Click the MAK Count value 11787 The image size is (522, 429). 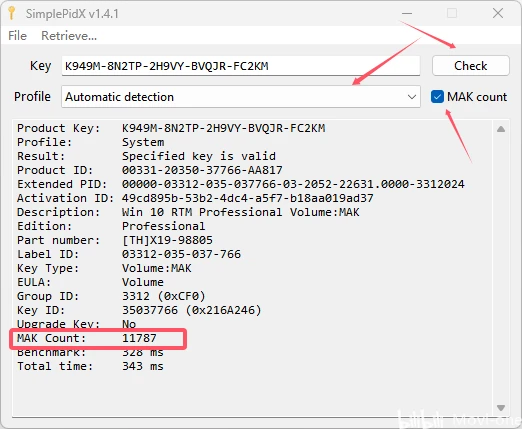139,338
